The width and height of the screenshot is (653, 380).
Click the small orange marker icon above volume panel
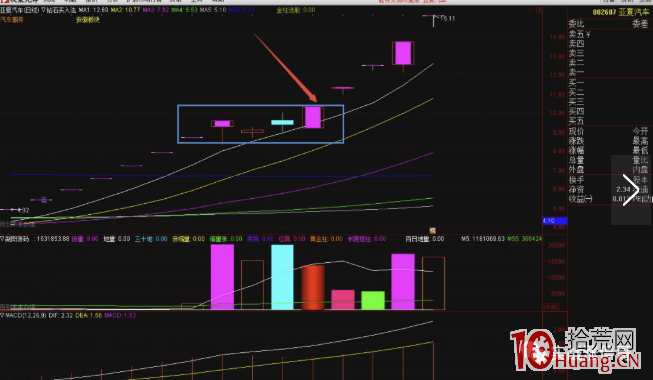click(433, 230)
